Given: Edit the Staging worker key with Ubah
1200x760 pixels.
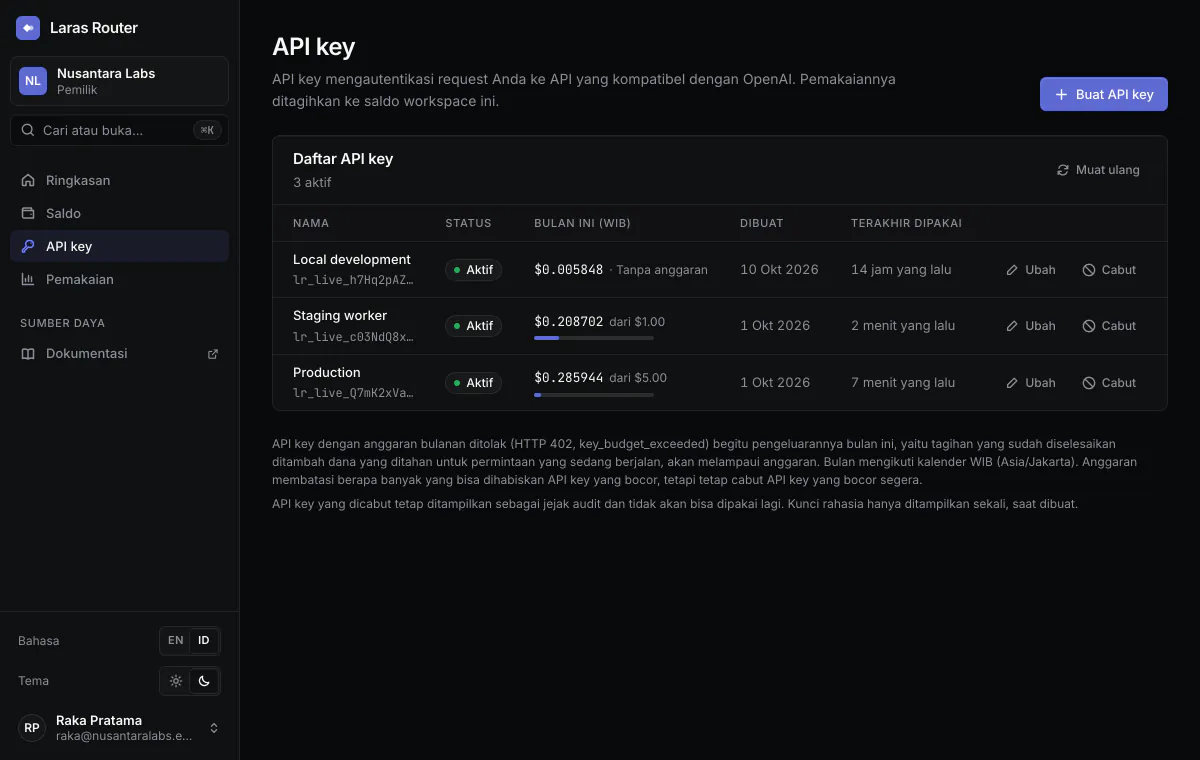Looking at the screenshot, I should pyautogui.click(x=1030, y=325).
